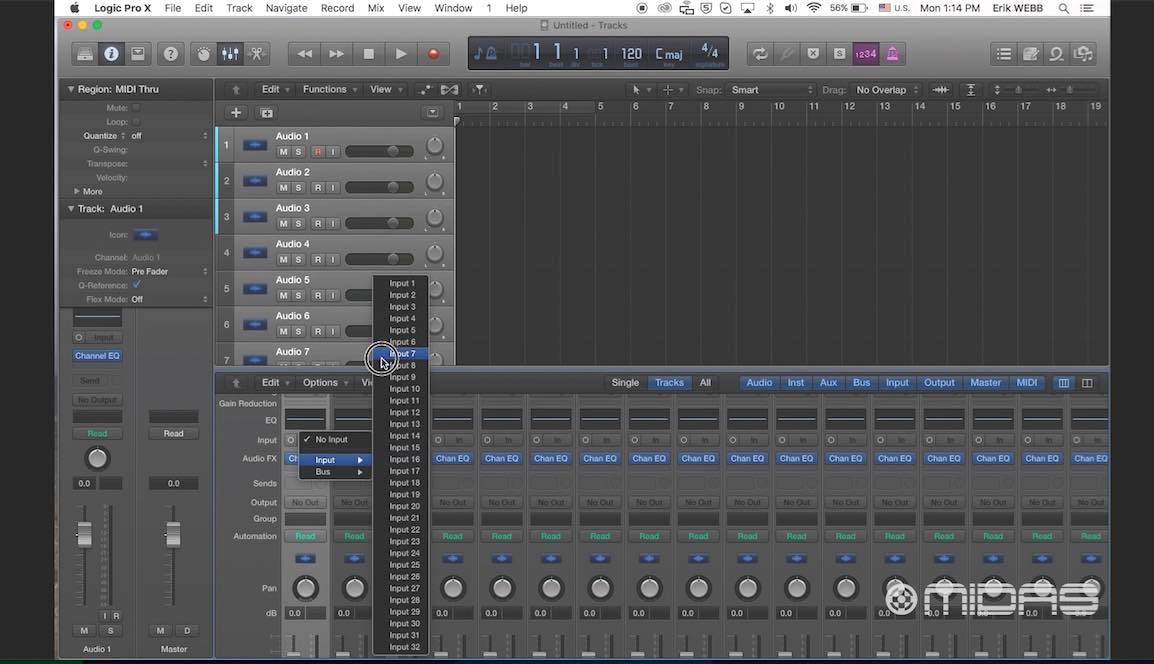Toggle the purple 1234 count-in button
Screen dimensions: 1154x664
coord(866,54)
